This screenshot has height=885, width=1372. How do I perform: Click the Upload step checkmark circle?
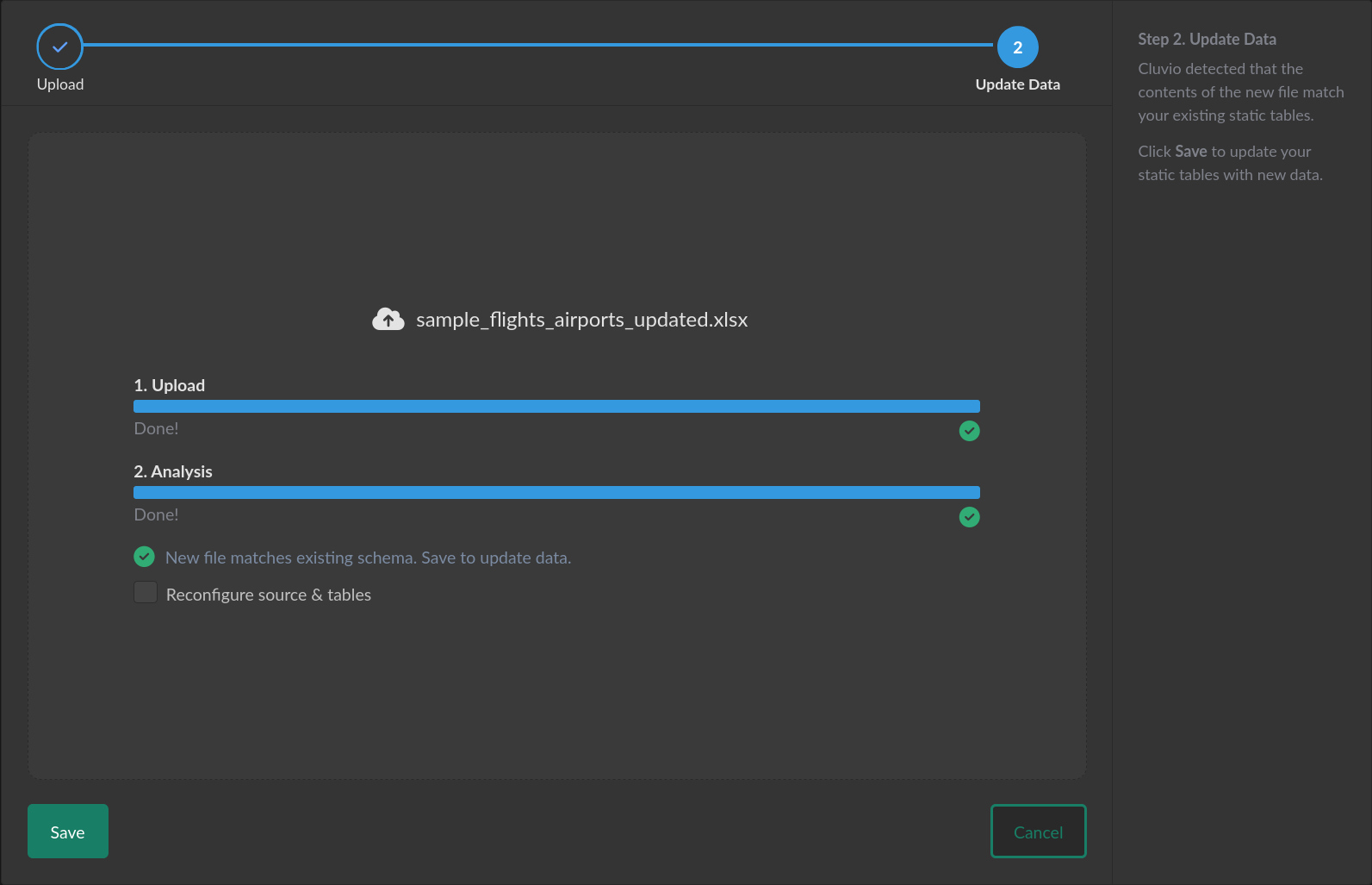[59, 47]
